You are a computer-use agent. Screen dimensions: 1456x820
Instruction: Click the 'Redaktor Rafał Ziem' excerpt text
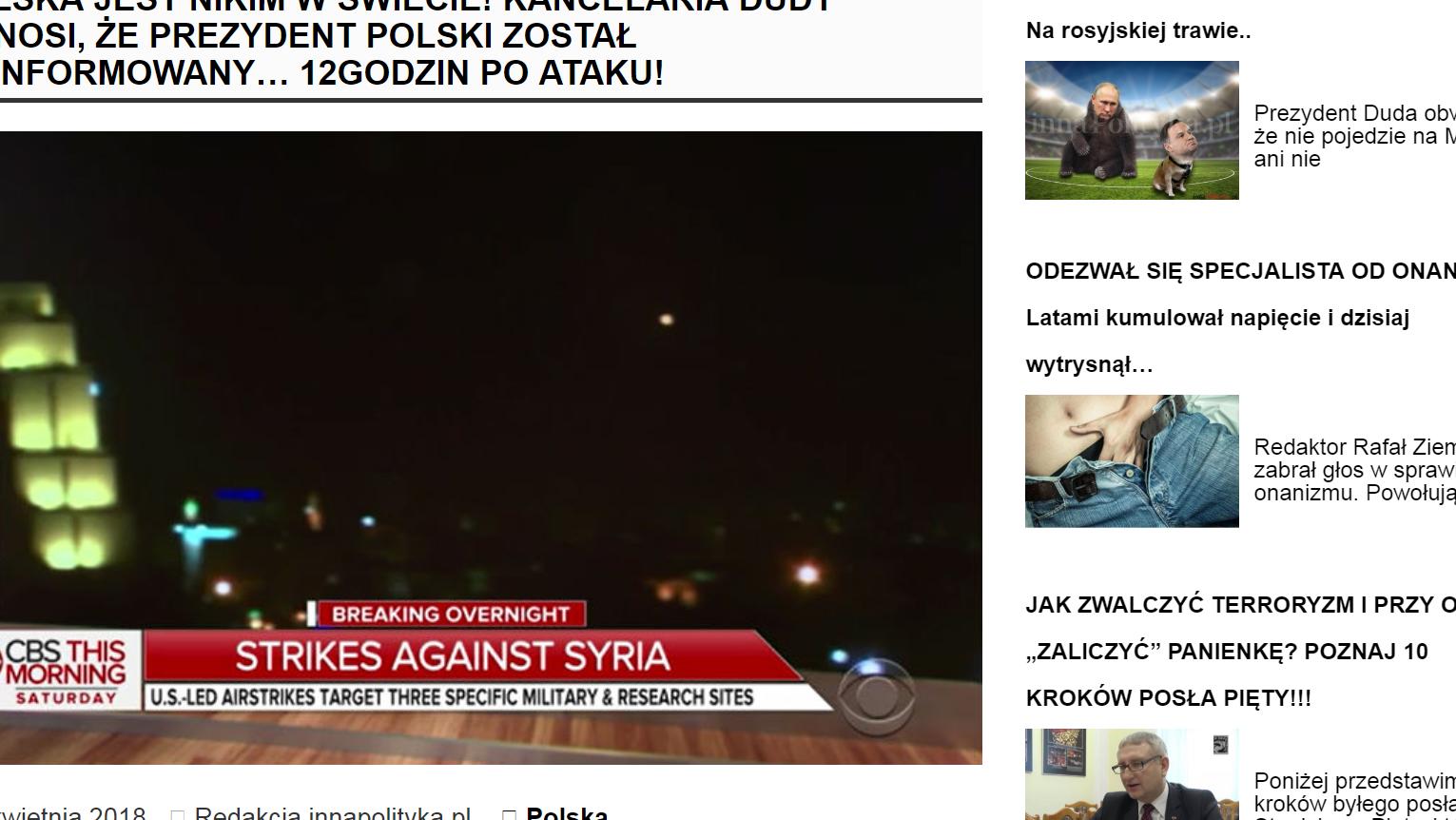coord(1354,470)
